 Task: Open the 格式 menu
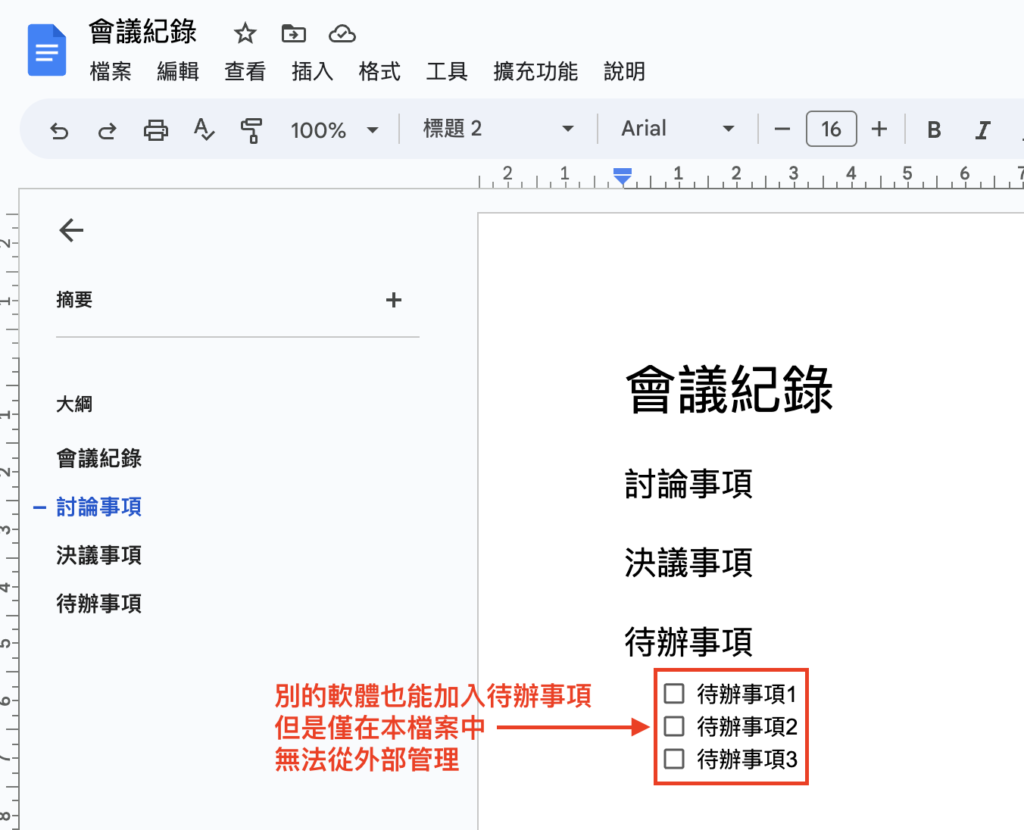click(x=379, y=72)
